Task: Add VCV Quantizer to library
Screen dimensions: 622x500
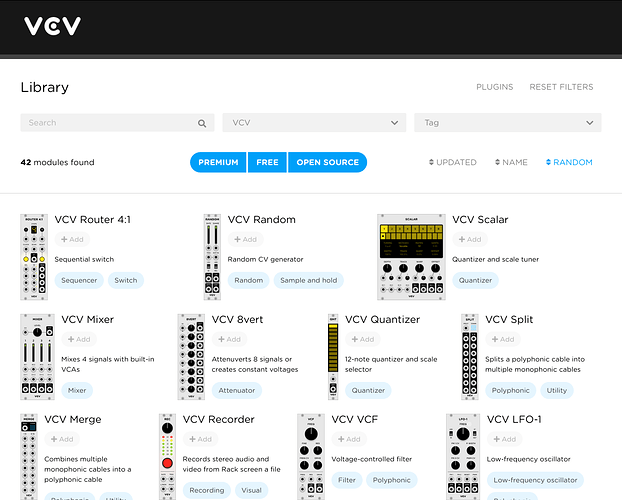Action: 363,339
